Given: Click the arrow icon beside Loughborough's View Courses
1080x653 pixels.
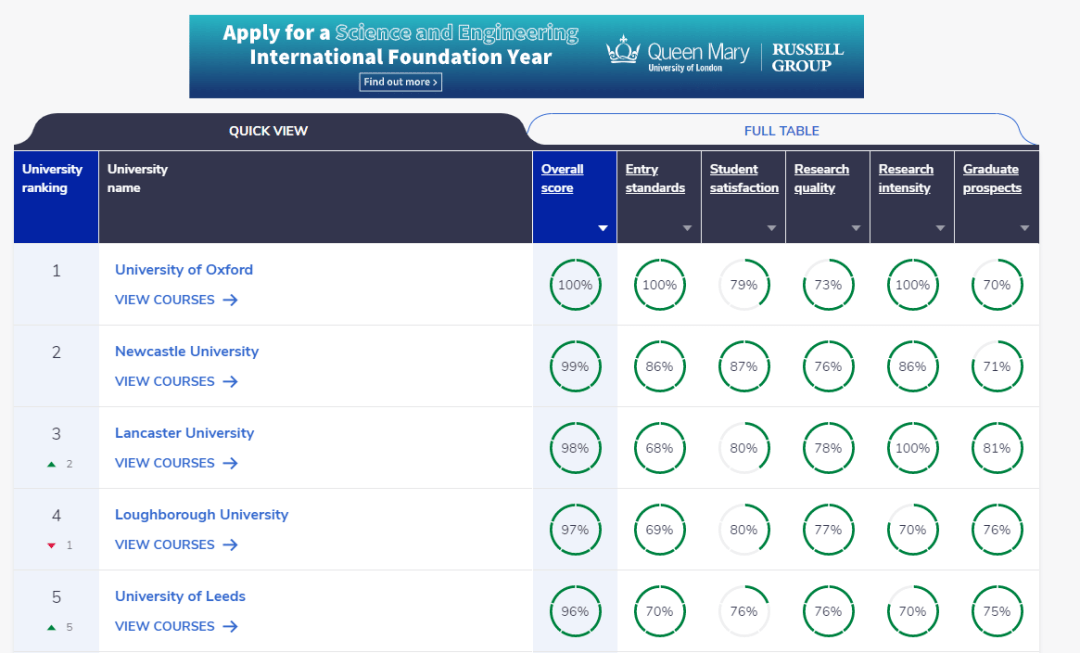Looking at the screenshot, I should pyautogui.click(x=230, y=545).
